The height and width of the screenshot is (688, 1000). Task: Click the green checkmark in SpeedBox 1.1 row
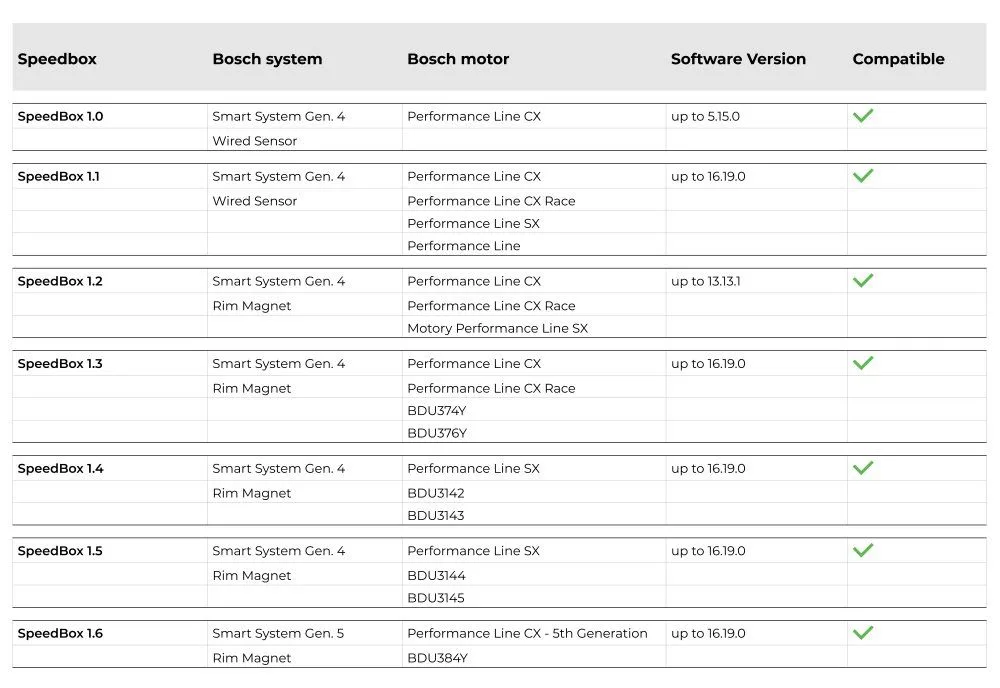pos(863,176)
